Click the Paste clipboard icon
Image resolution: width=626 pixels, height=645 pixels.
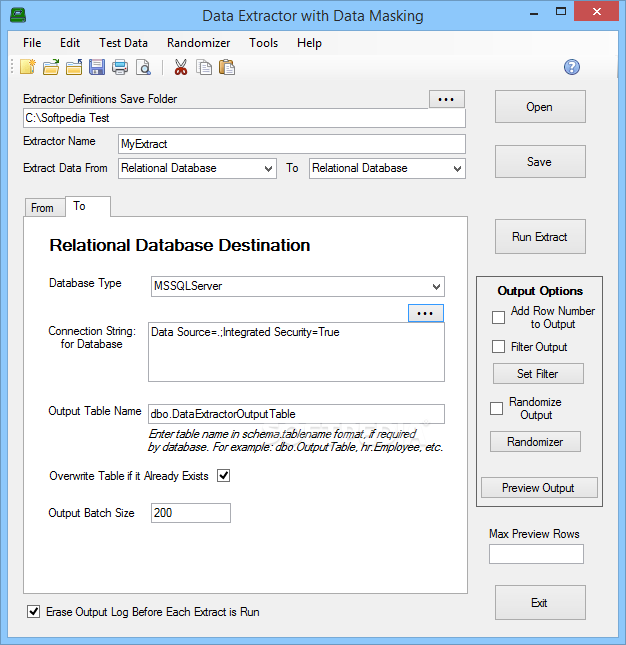coord(227,67)
